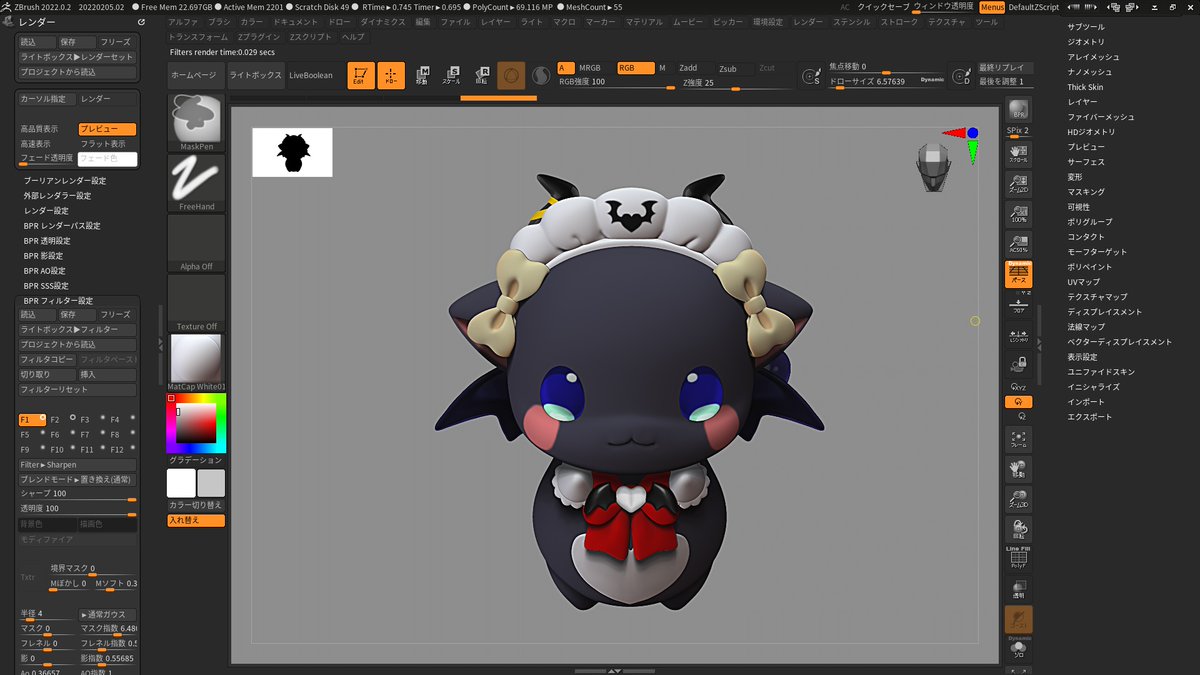
Task: Toggle the transparency (透明) icon
Action: tap(1018, 589)
